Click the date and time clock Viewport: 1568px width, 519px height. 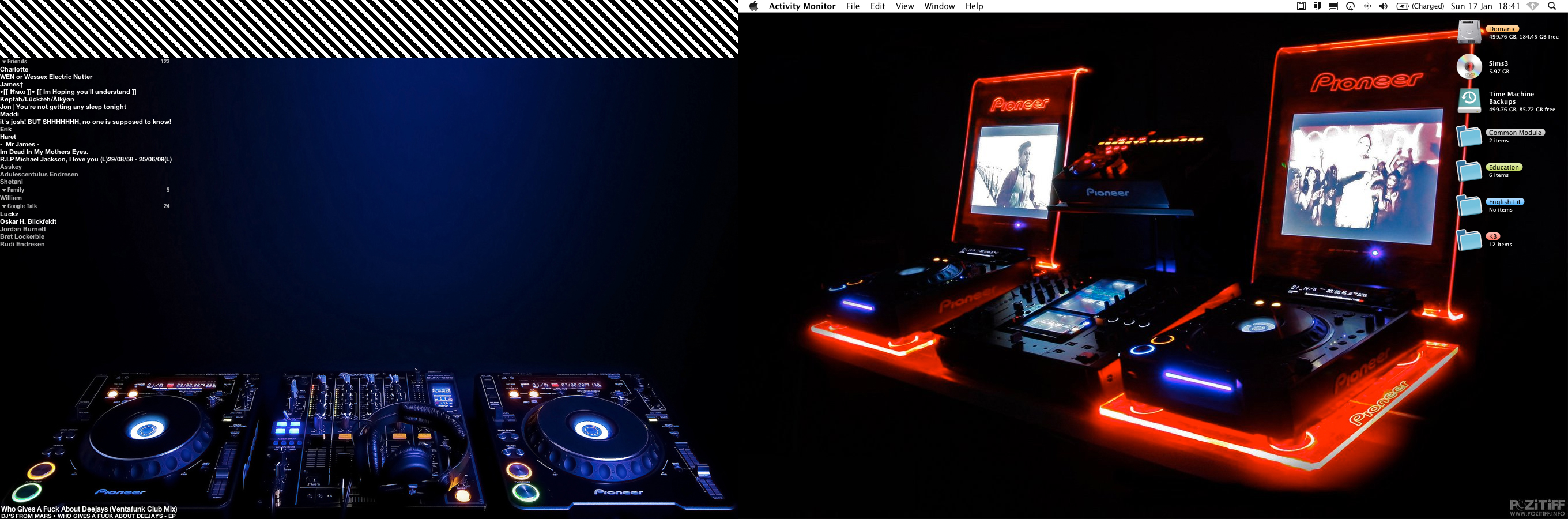1485,6
